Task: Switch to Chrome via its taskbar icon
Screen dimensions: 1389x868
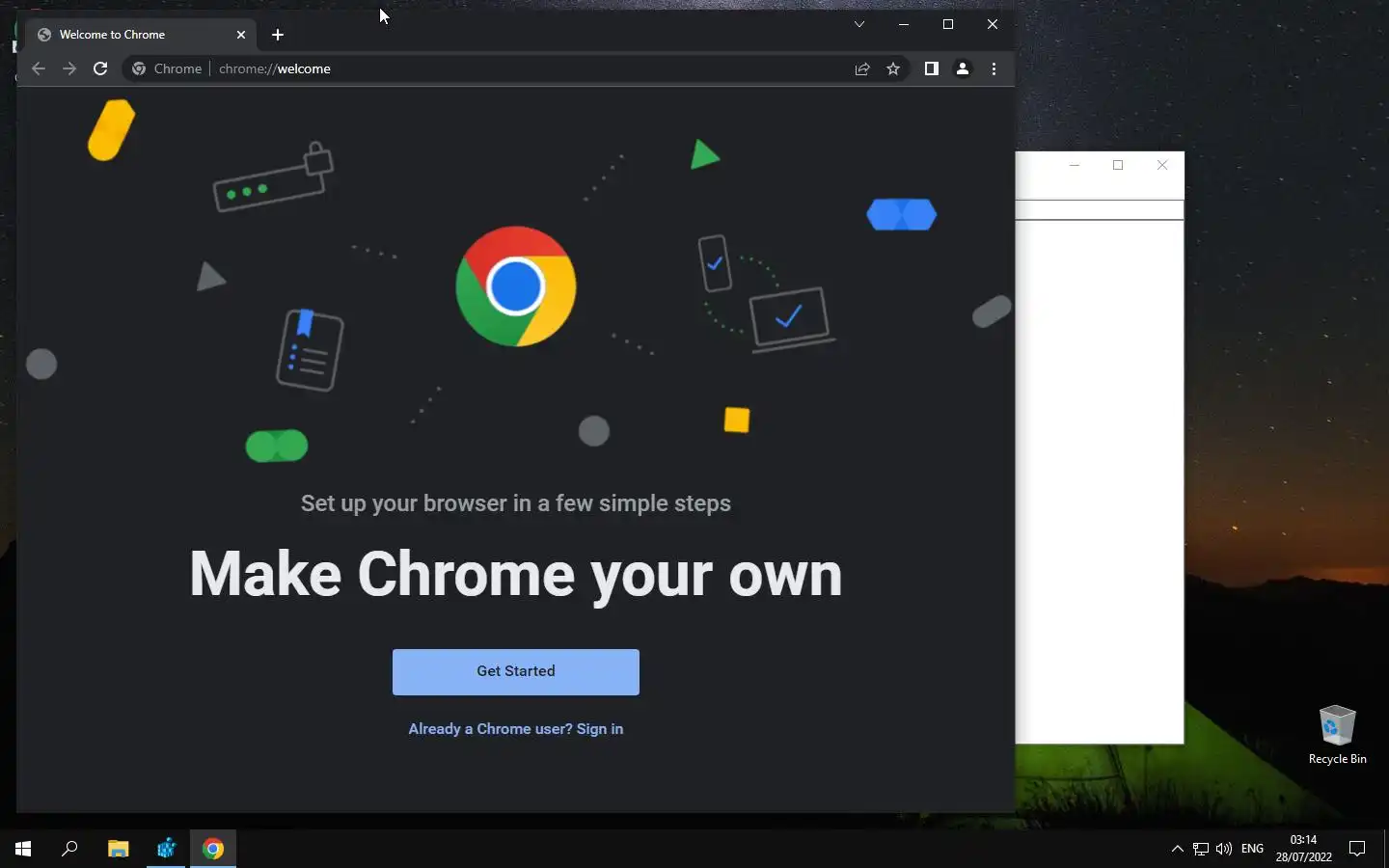Action: pyautogui.click(x=213, y=849)
